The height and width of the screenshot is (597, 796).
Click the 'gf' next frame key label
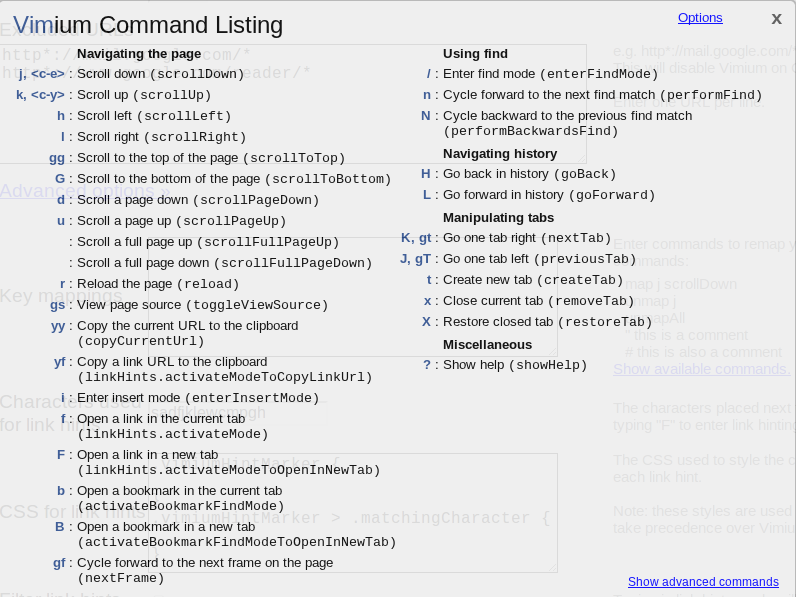pyautogui.click(x=59, y=563)
